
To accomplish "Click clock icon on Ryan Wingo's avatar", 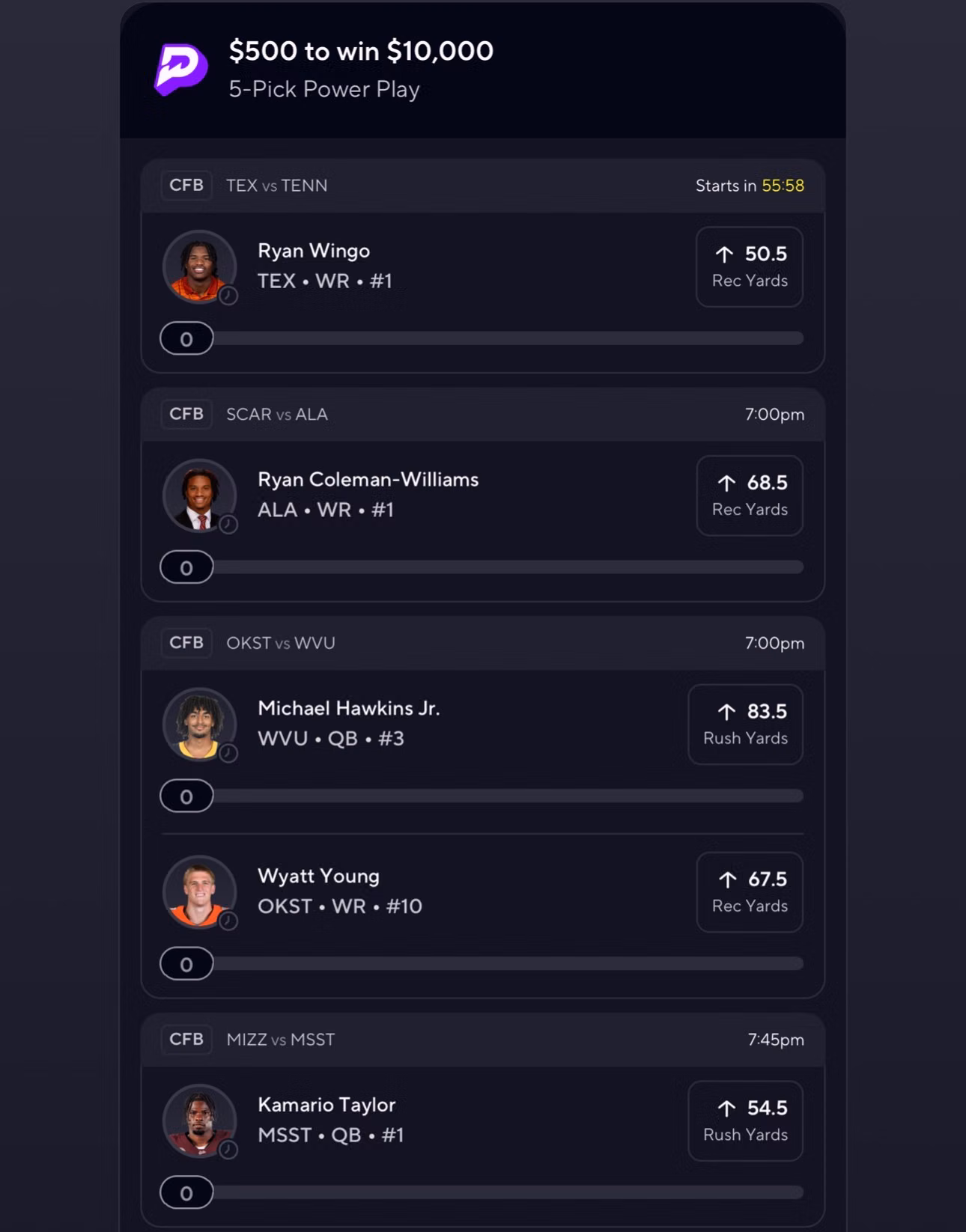I will point(228,296).
